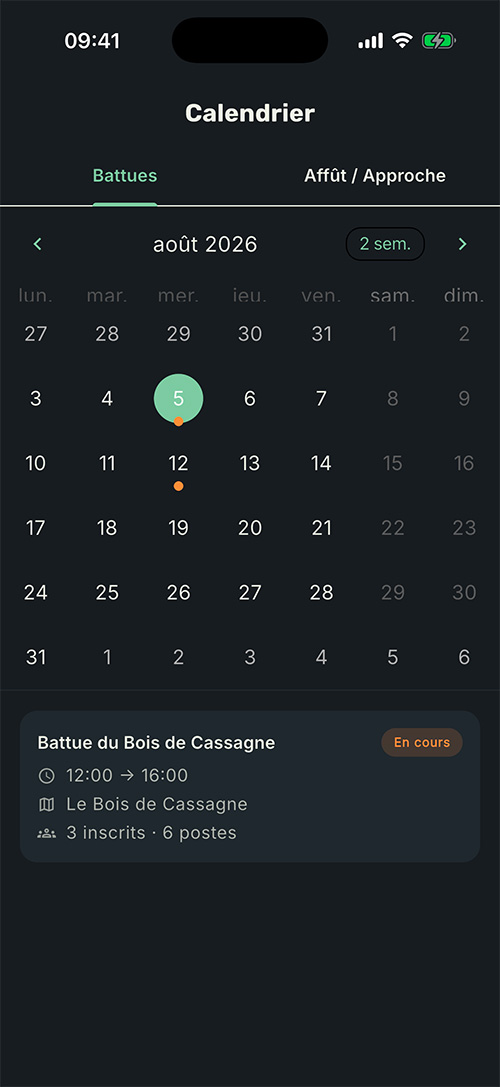500x1087 pixels.
Task: Go to next month with right chevron
Action: 463,244
